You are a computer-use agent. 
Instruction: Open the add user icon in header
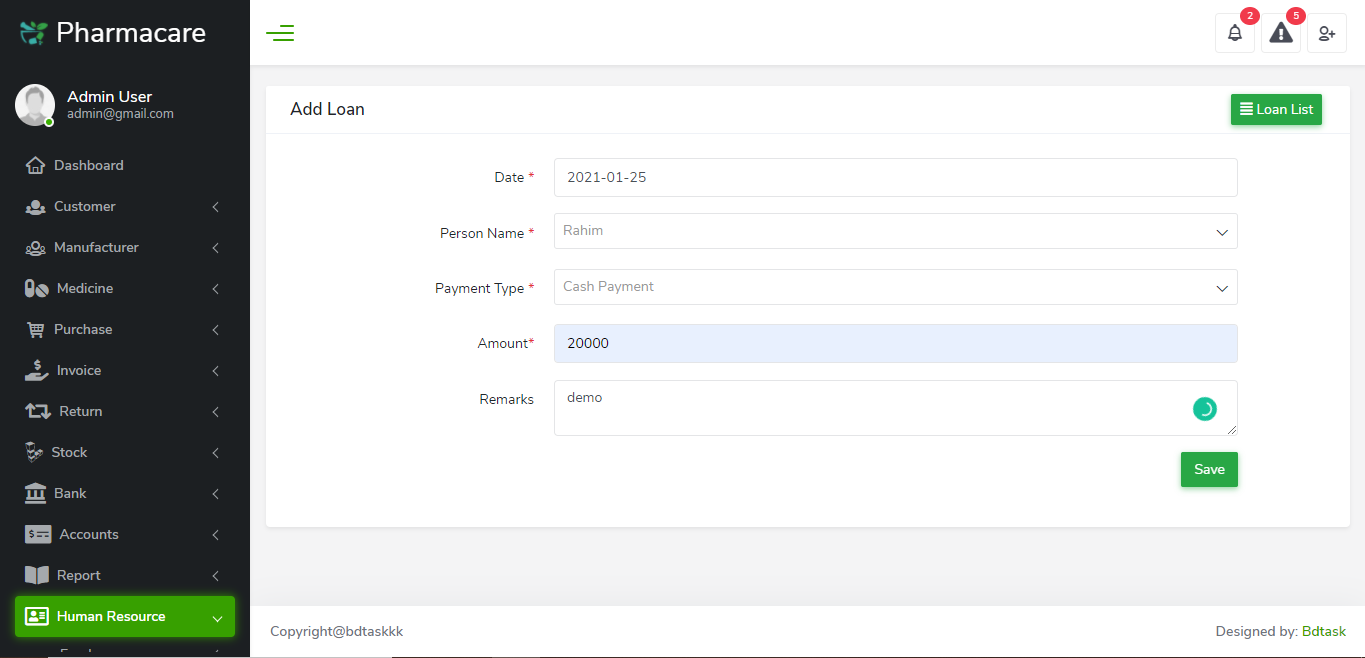coord(1326,33)
